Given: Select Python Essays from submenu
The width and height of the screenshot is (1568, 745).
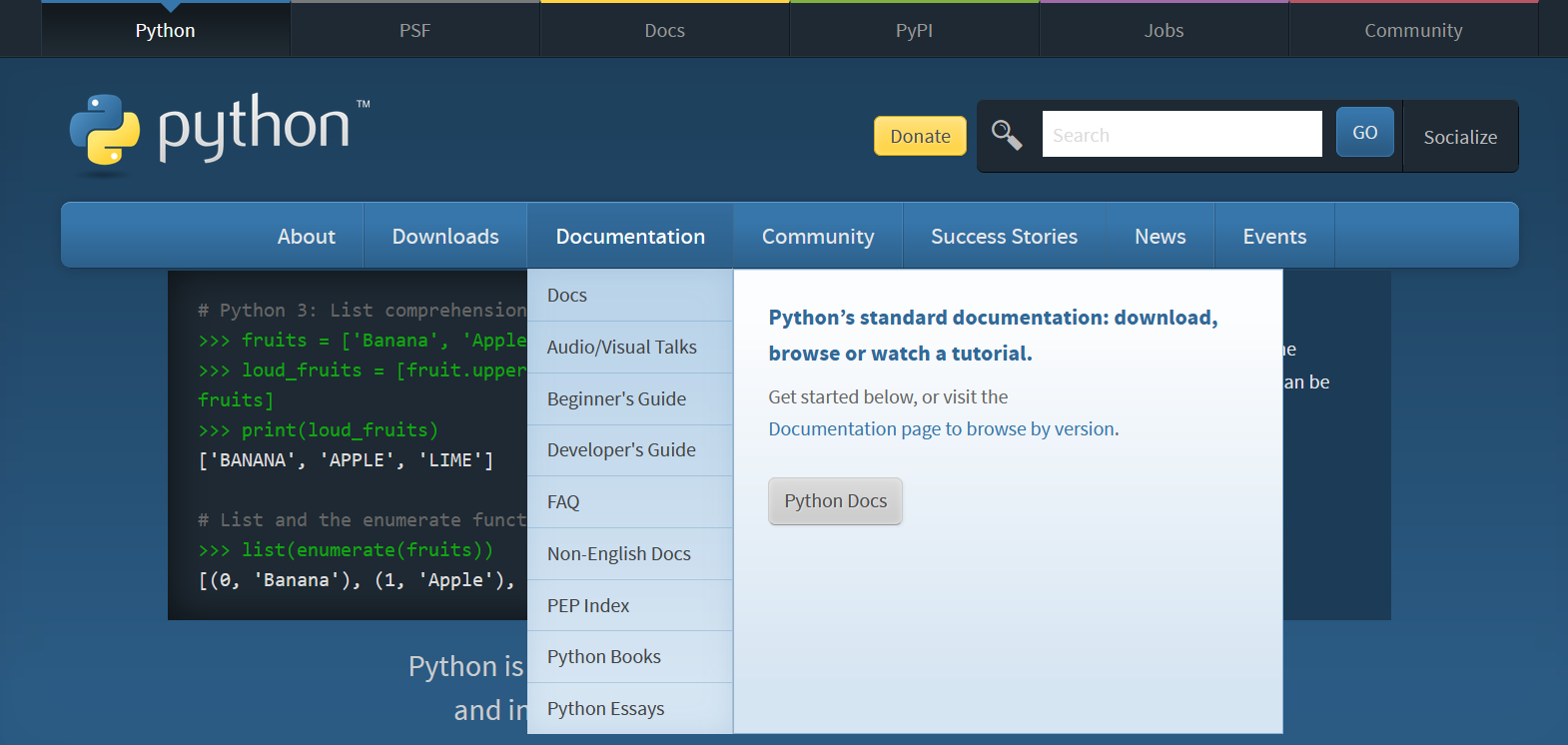Looking at the screenshot, I should (x=630, y=709).
